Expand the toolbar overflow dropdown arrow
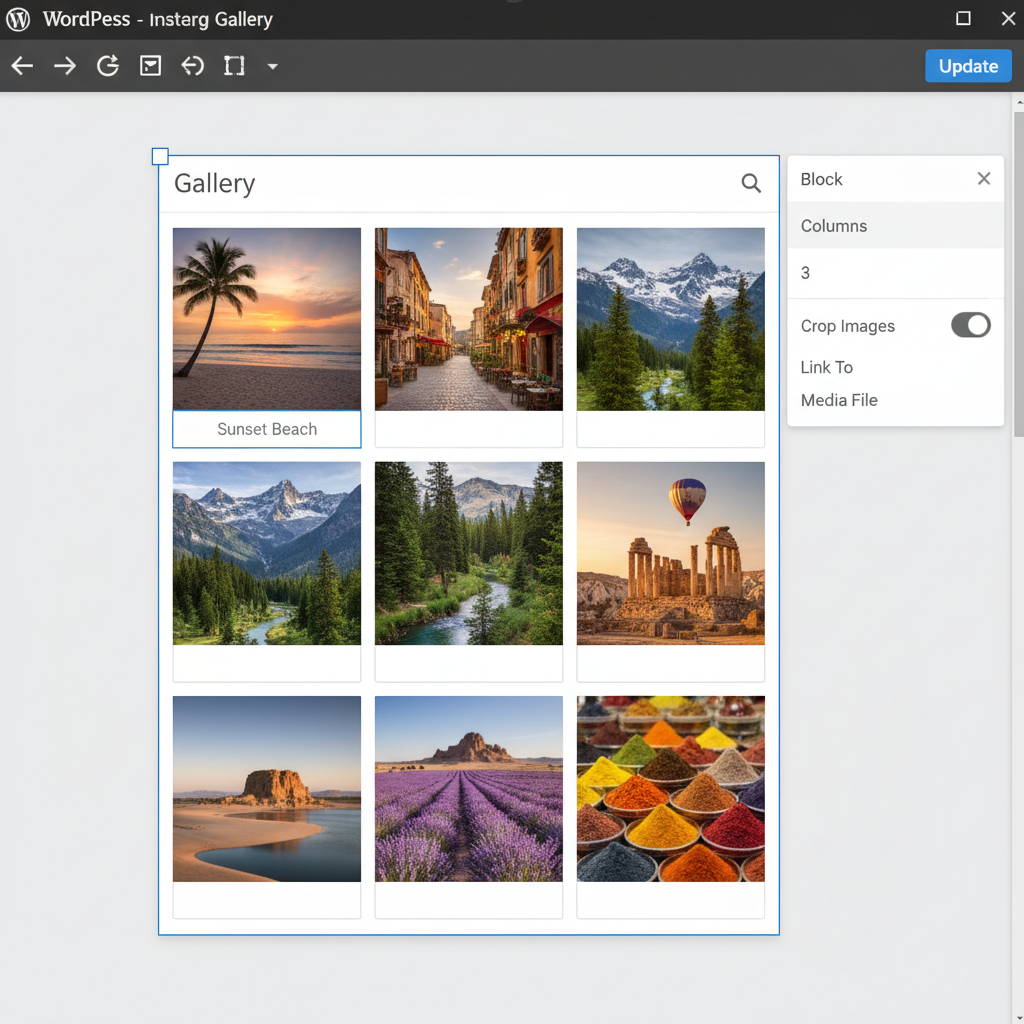The image size is (1024, 1024). tap(272, 66)
